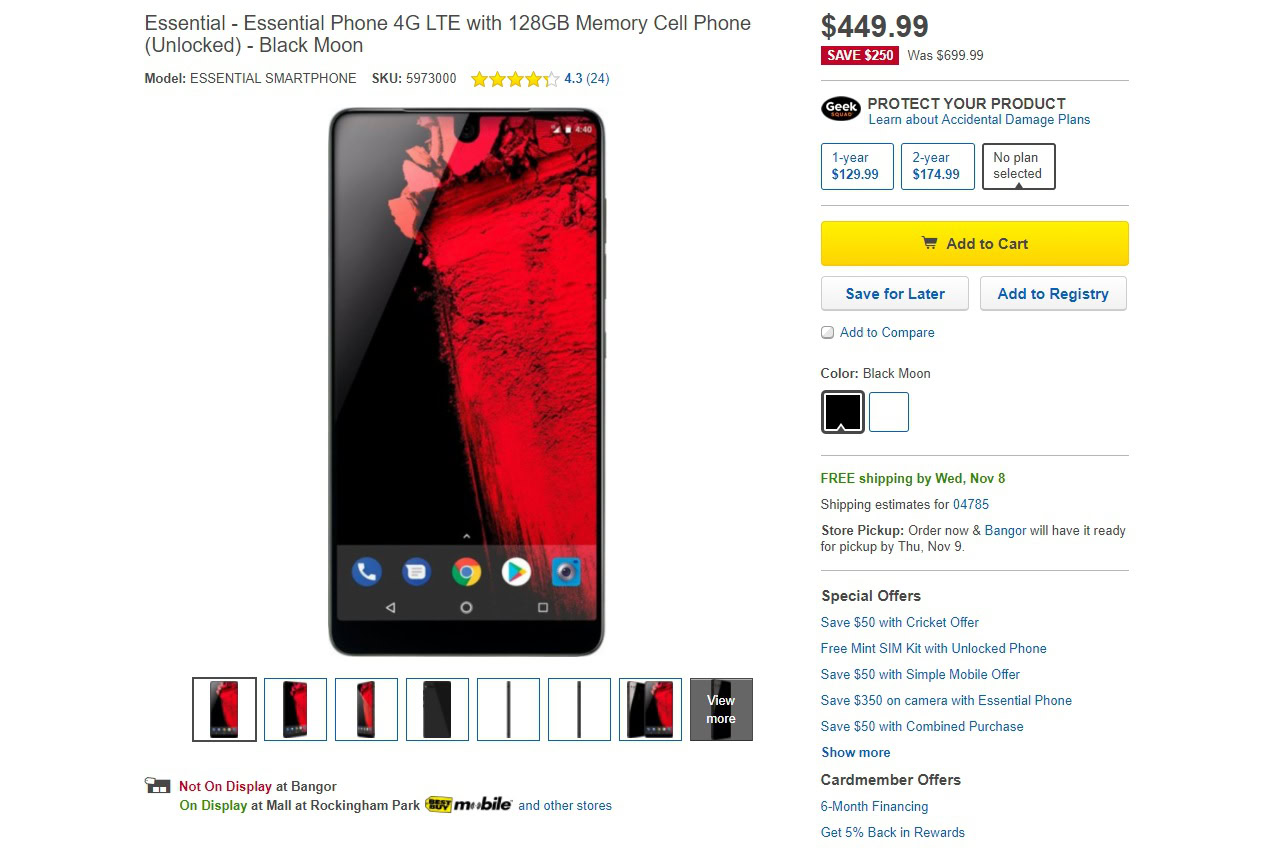
Task: Open the 6-Month Financing link
Action: click(x=874, y=807)
